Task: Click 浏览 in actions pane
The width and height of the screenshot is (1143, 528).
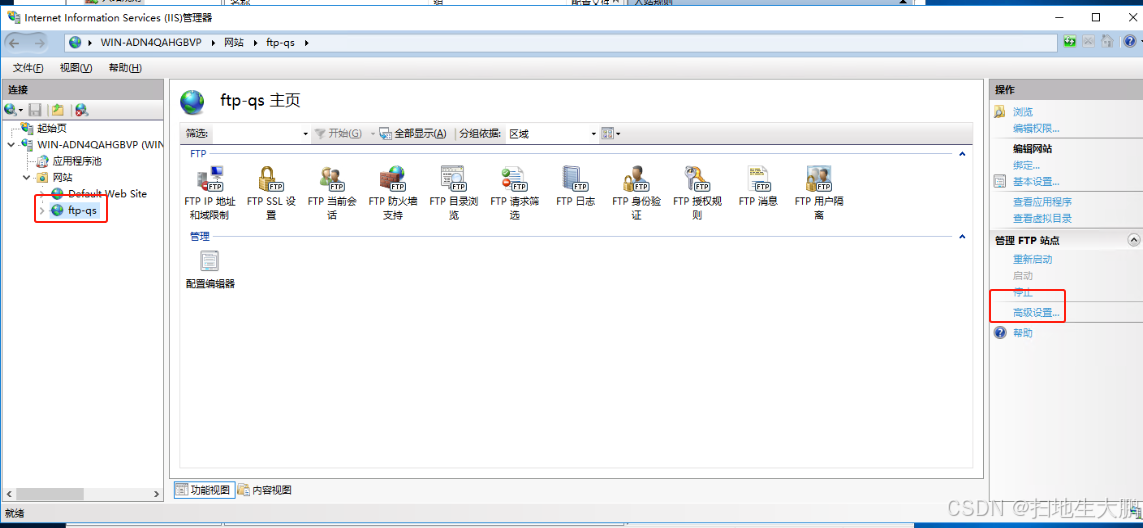Action: coord(1023,112)
